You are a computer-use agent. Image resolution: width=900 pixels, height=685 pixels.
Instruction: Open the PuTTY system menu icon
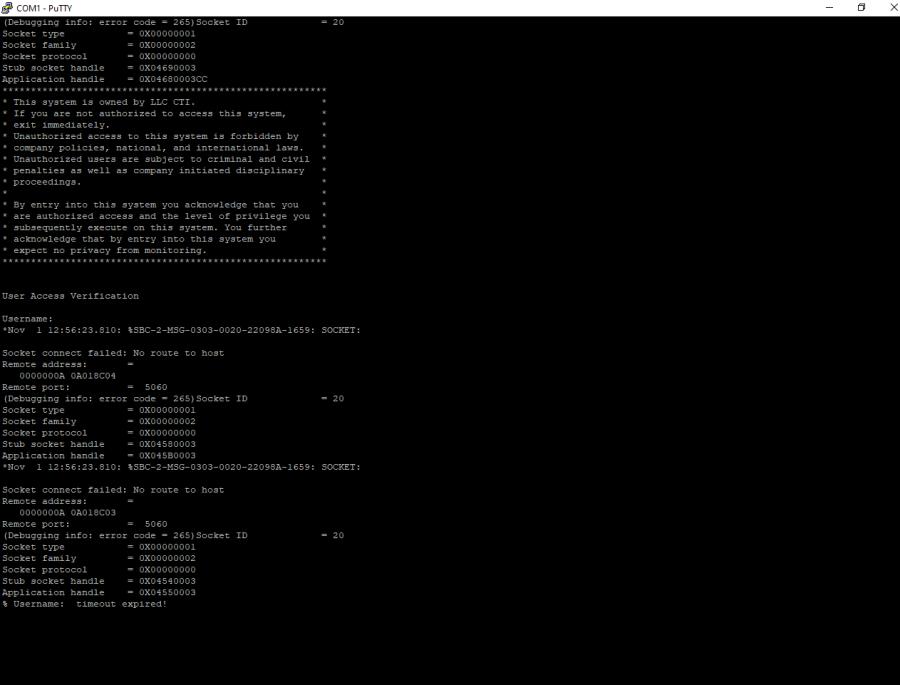coord(8,7)
